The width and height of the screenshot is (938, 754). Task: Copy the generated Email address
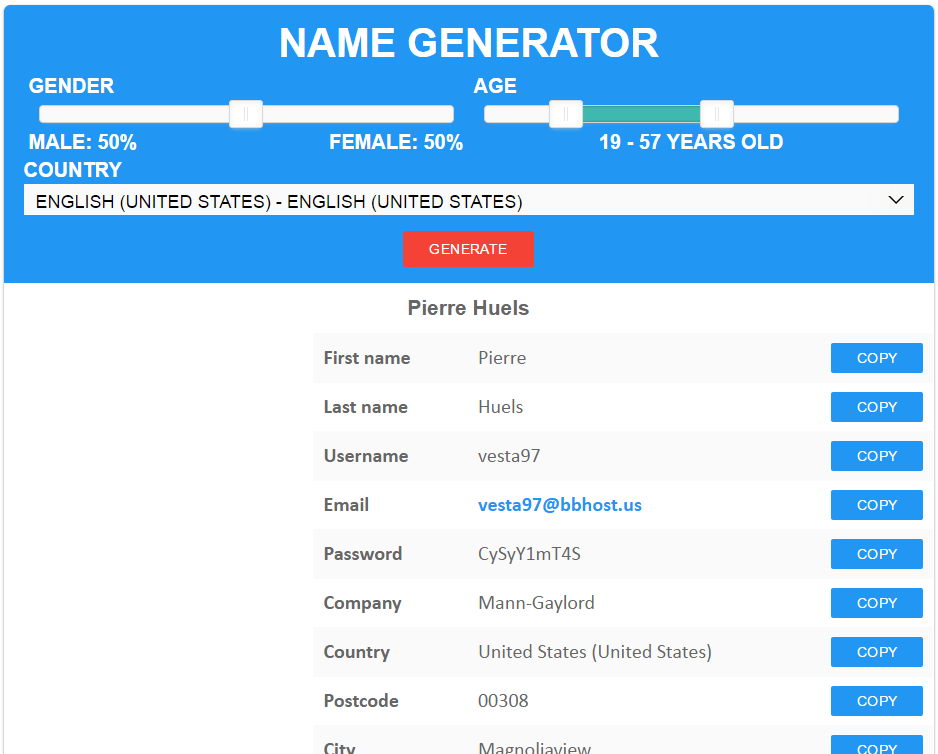point(876,505)
